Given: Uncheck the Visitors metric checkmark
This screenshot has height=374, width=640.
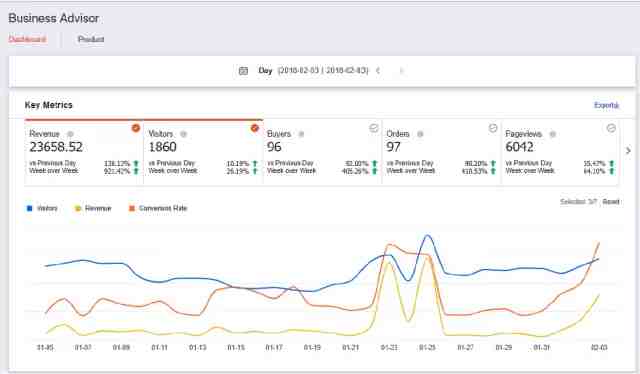Looking at the screenshot, I should tap(255, 128).
